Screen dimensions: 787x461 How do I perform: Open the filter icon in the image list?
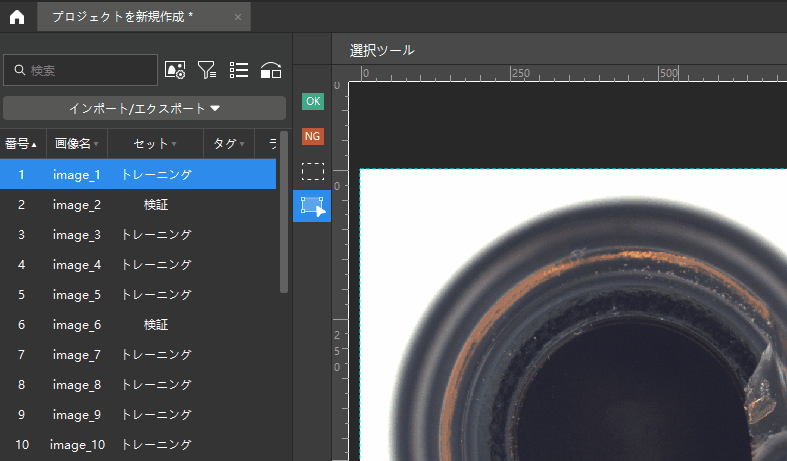(207, 69)
